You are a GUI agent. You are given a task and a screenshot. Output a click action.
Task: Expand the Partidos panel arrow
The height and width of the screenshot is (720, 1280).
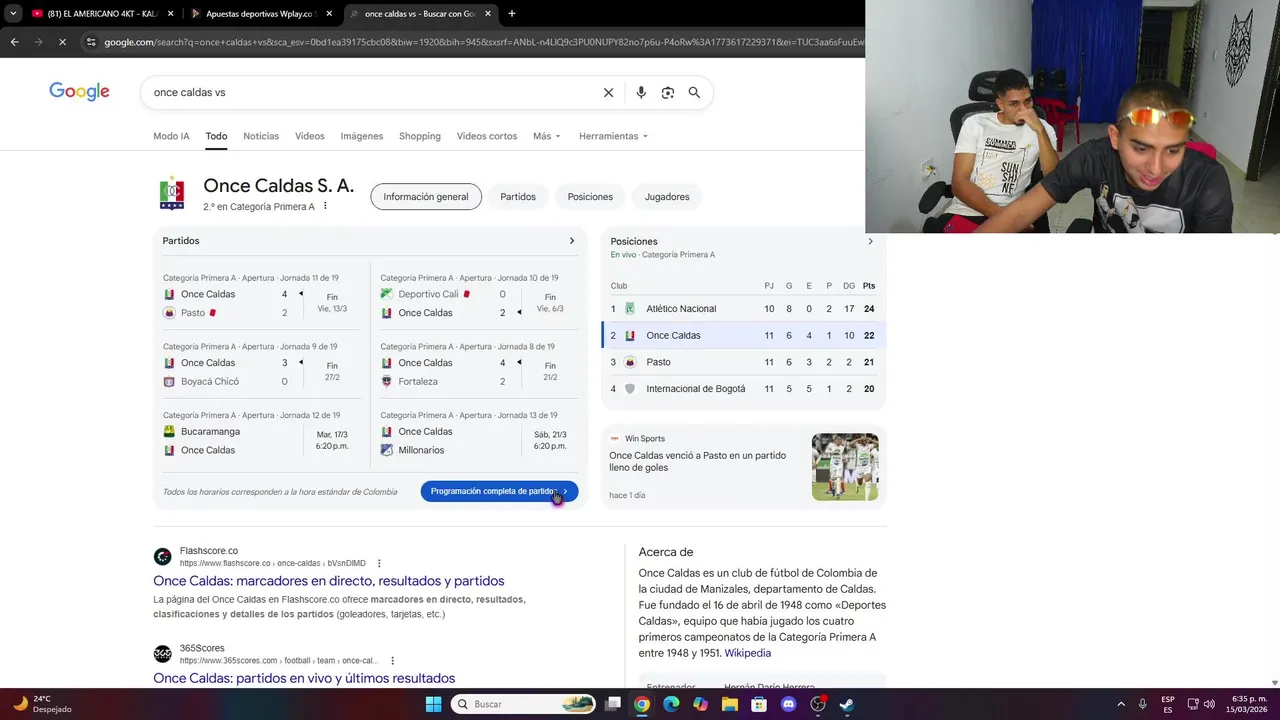(572, 241)
